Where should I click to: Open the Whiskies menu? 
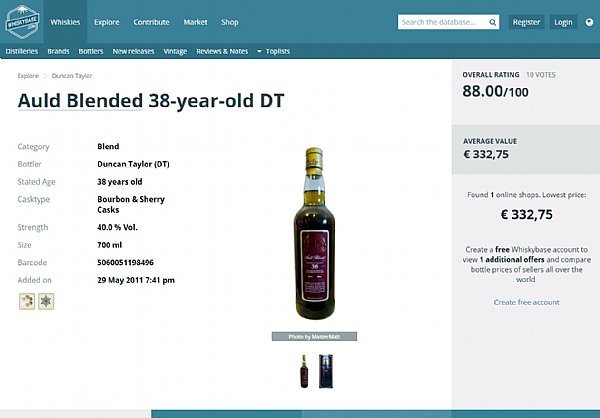pos(65,22)
